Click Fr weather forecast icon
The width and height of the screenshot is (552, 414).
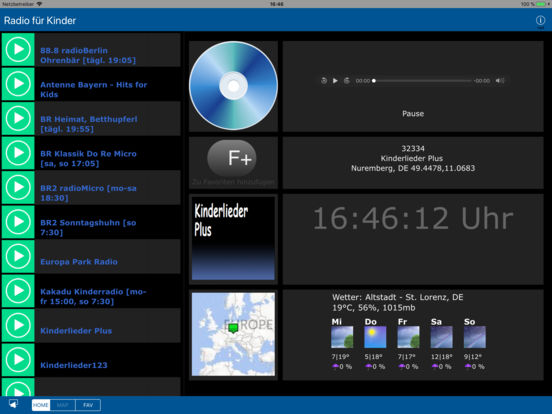coord(408,337)
